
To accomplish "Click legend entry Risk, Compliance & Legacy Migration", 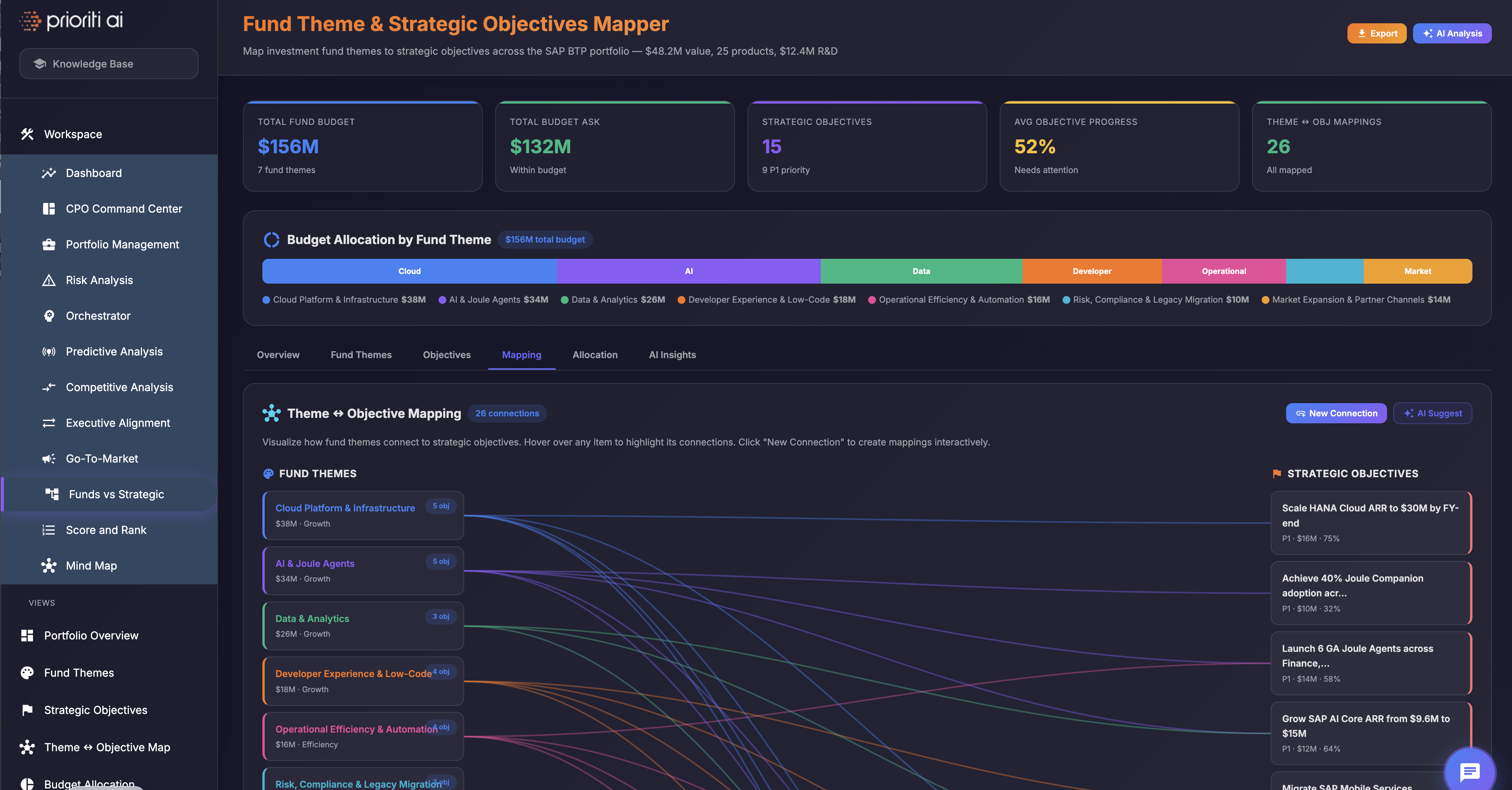I will pyautogui.click(x=1155, y=300).
